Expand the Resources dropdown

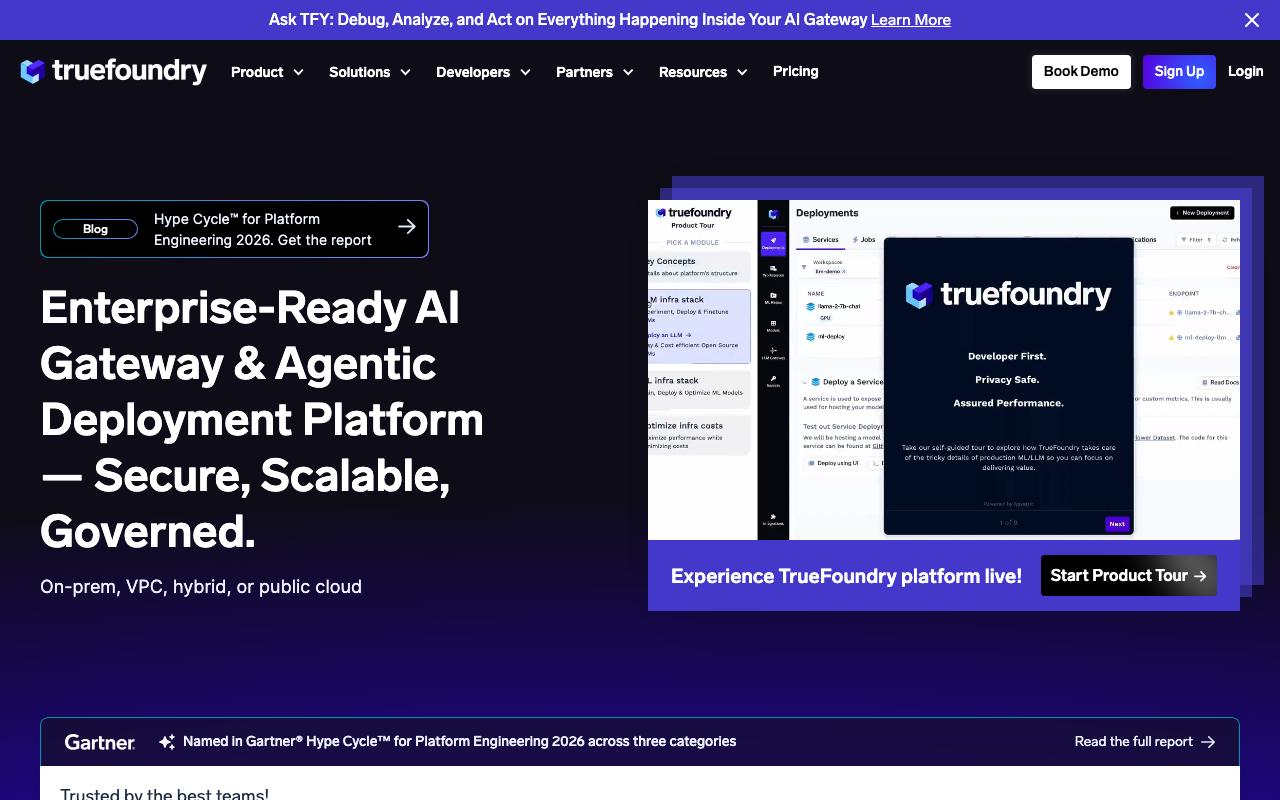(x=703, y=72)
